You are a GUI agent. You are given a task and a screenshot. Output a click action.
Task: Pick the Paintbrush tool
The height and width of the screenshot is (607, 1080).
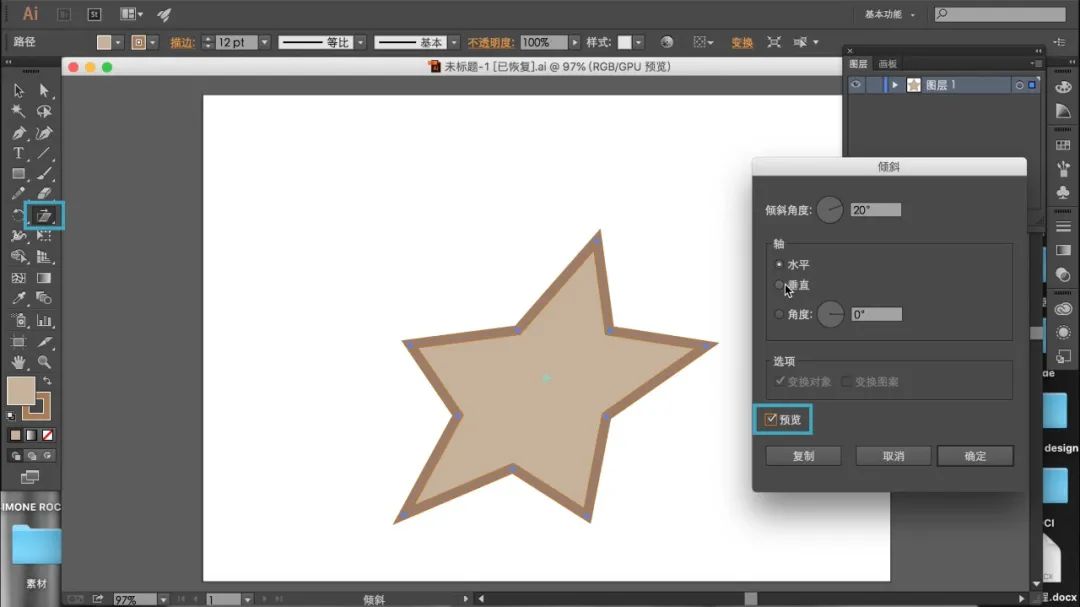click(44, 174)
